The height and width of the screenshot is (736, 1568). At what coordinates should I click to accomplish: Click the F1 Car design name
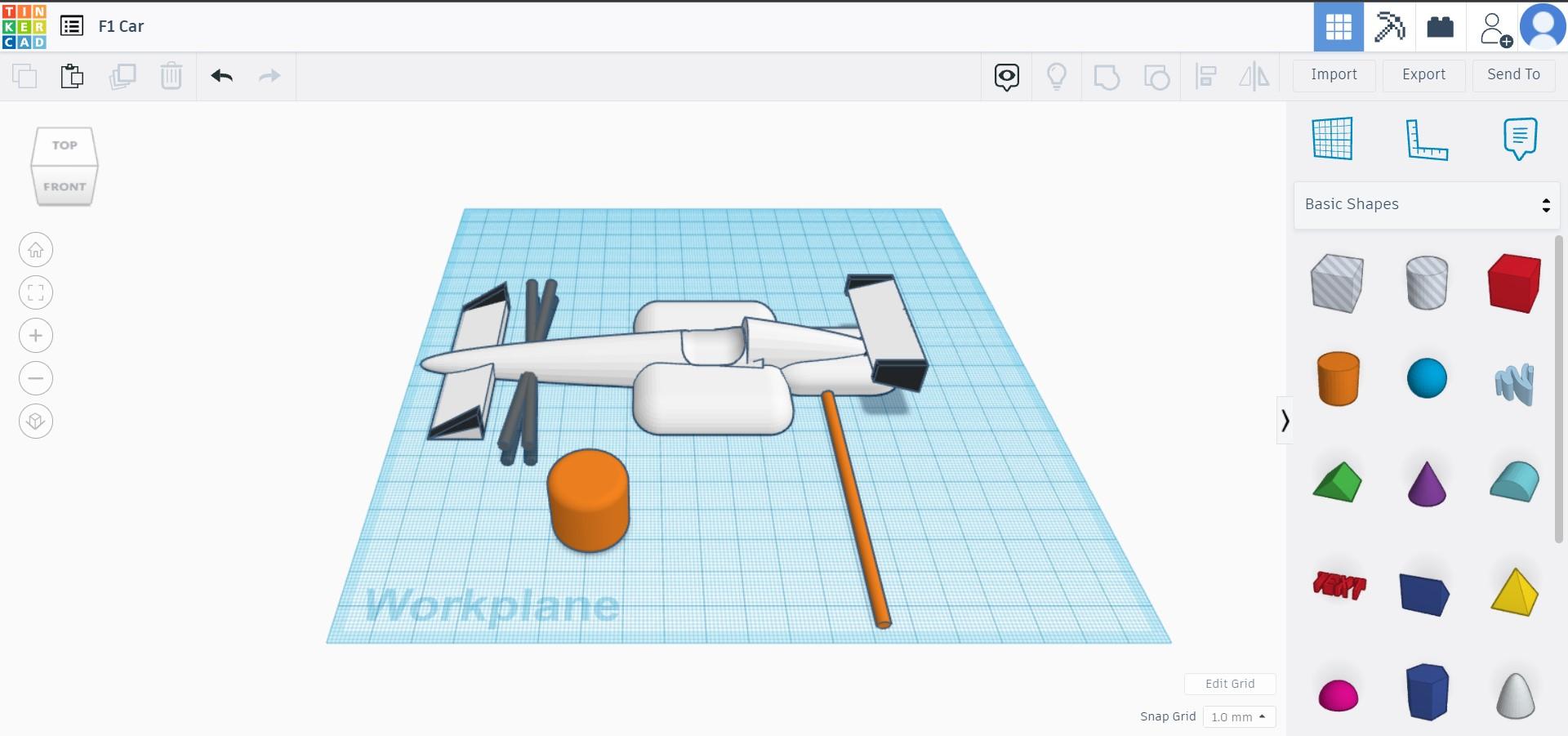(x=121, y=26)
